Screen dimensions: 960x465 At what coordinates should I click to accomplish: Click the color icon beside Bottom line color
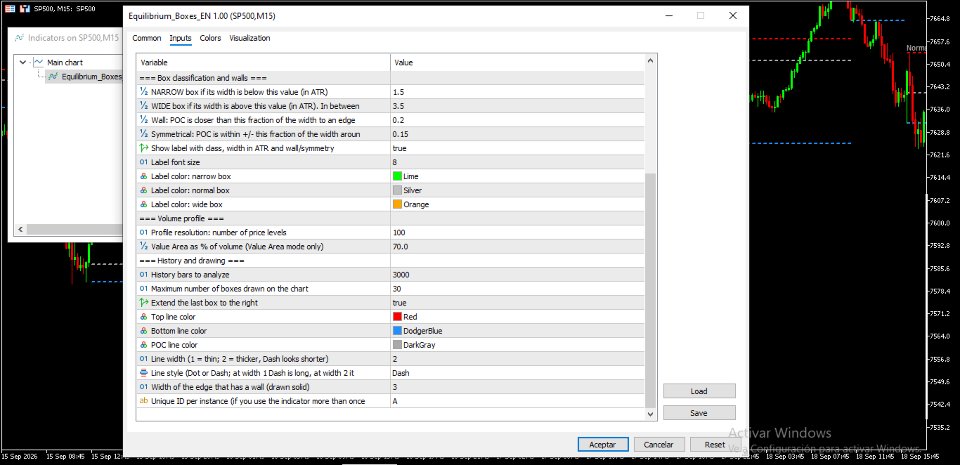click(144, 331)
